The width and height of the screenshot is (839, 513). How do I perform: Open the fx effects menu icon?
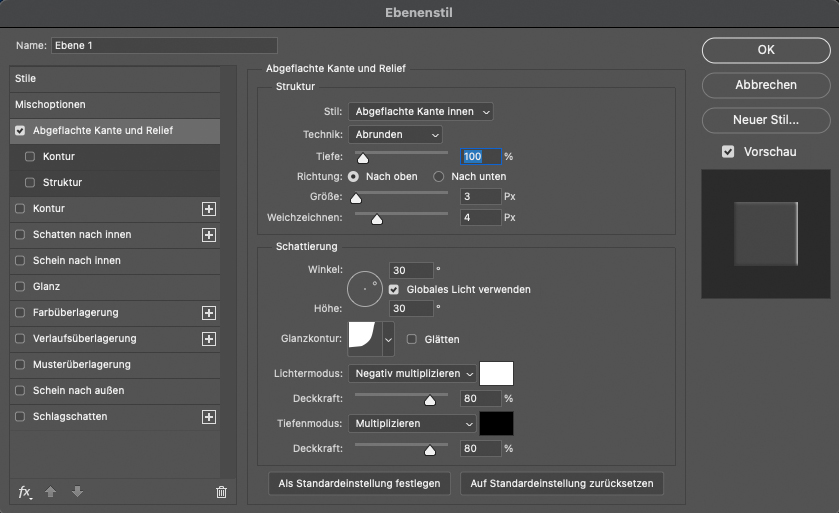pos(25,492)
